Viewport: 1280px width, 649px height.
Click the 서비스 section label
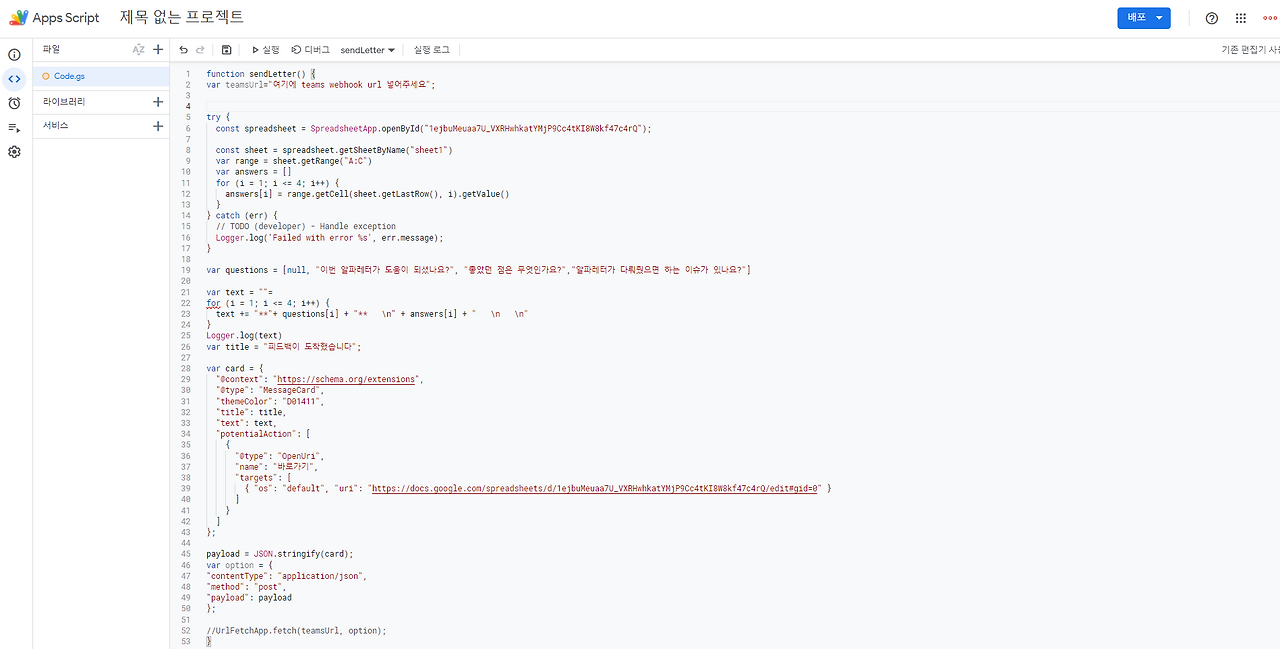tap(56, 126)
